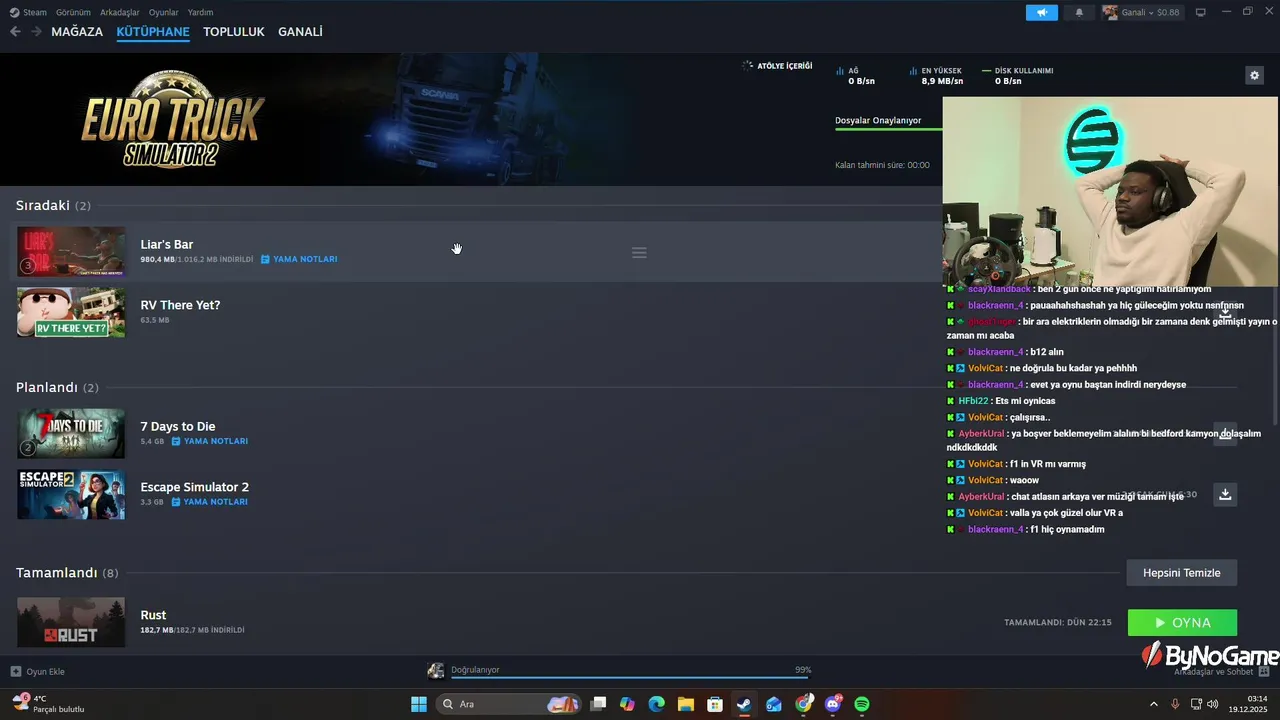The width and height of the screenshot is (1280, 720).
Task: Open the Oyunlar menu
Action: point(163,12)
